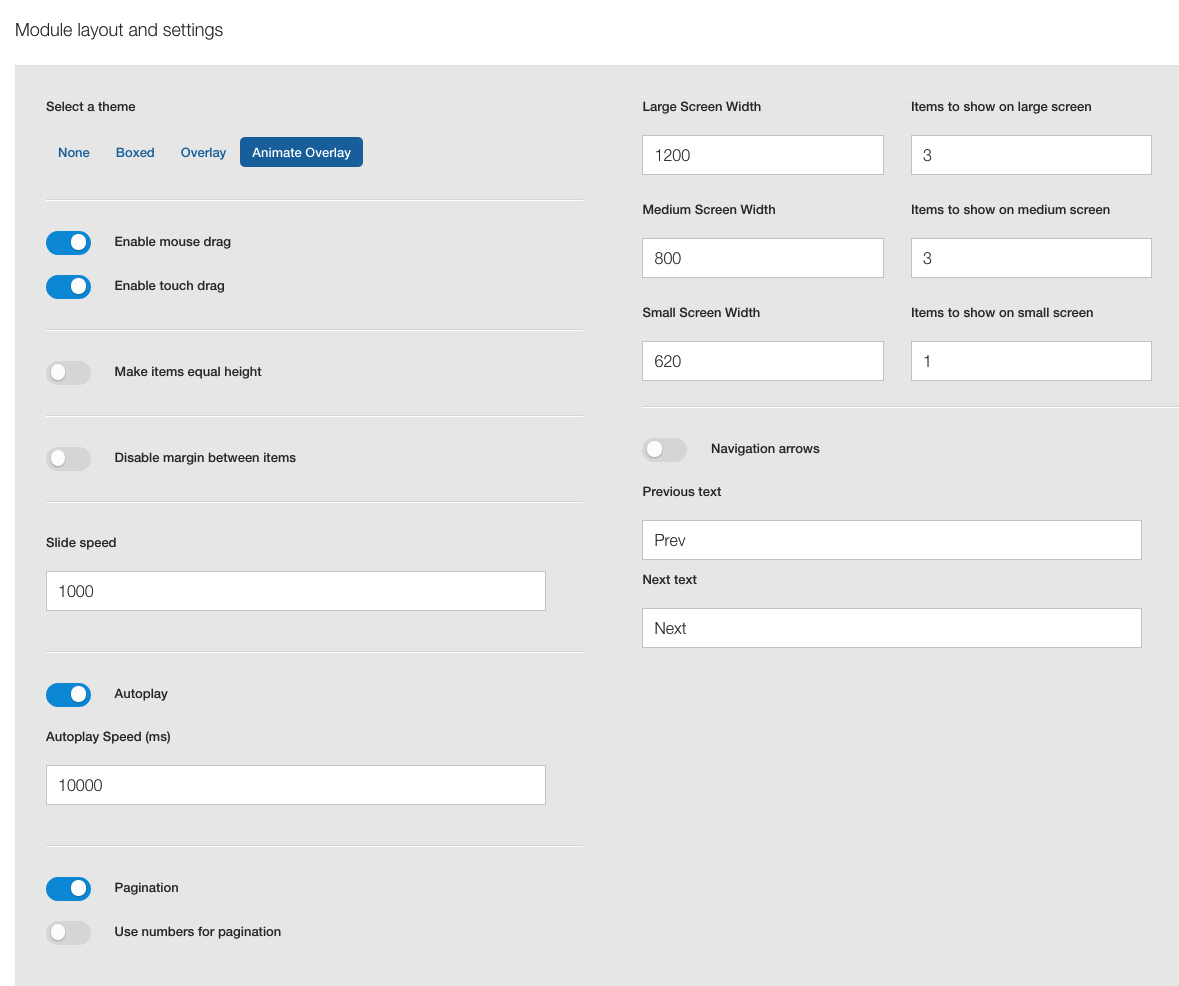Click the "Enable touch drag" label
Screen dimensions: 1179x986
169,286
